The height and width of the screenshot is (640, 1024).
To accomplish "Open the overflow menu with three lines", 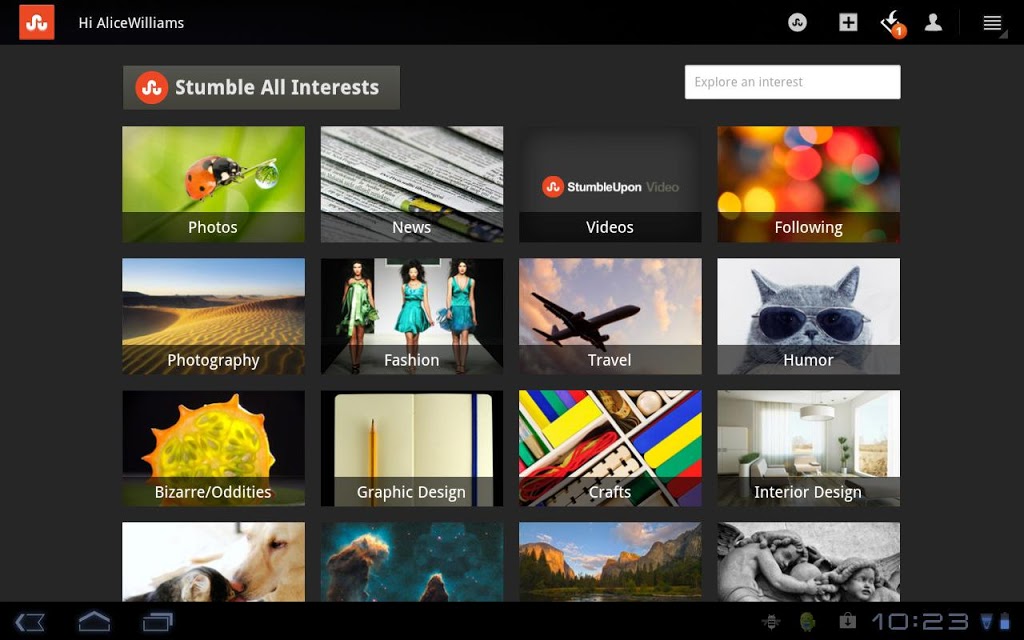I will 992,23.
